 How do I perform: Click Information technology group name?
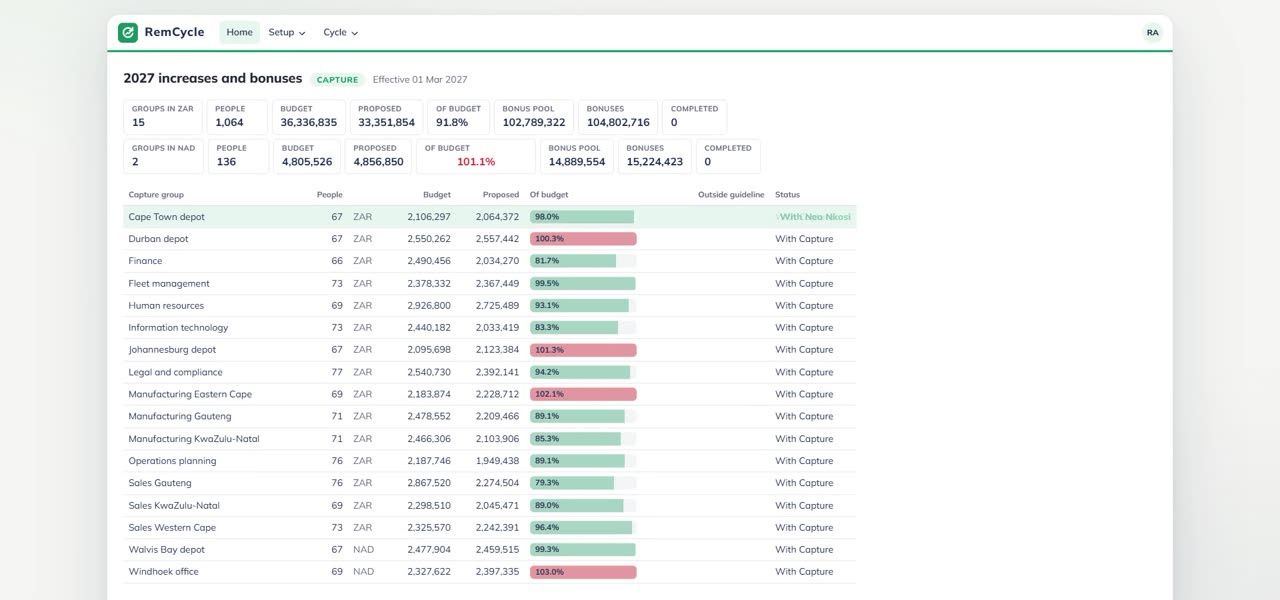[178, 328]
